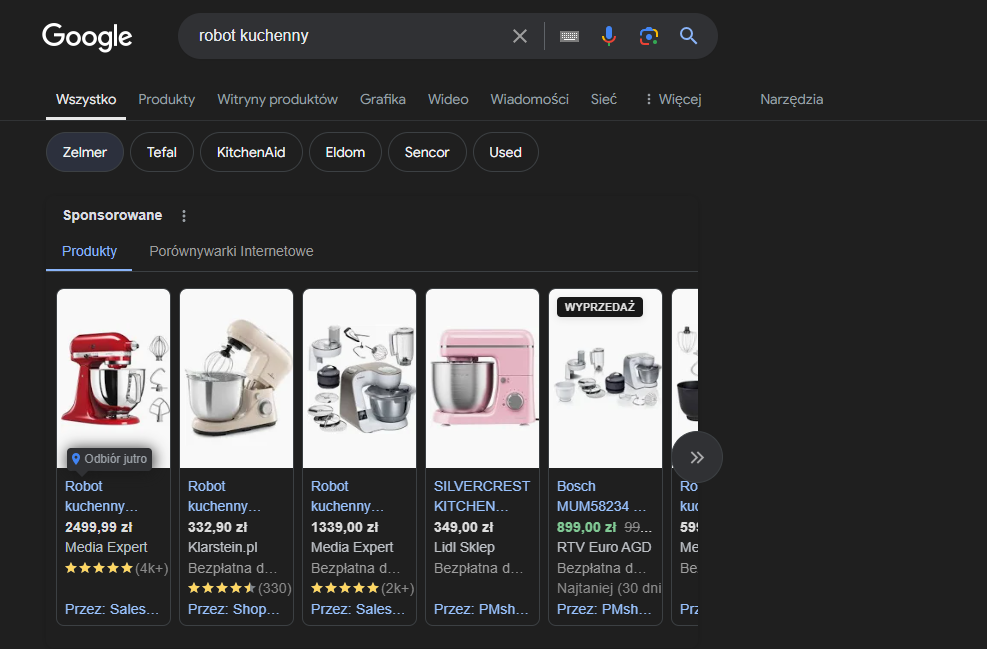
Task: Open the three-dot menu beside Sponsorowane
Action: (184, 216)
